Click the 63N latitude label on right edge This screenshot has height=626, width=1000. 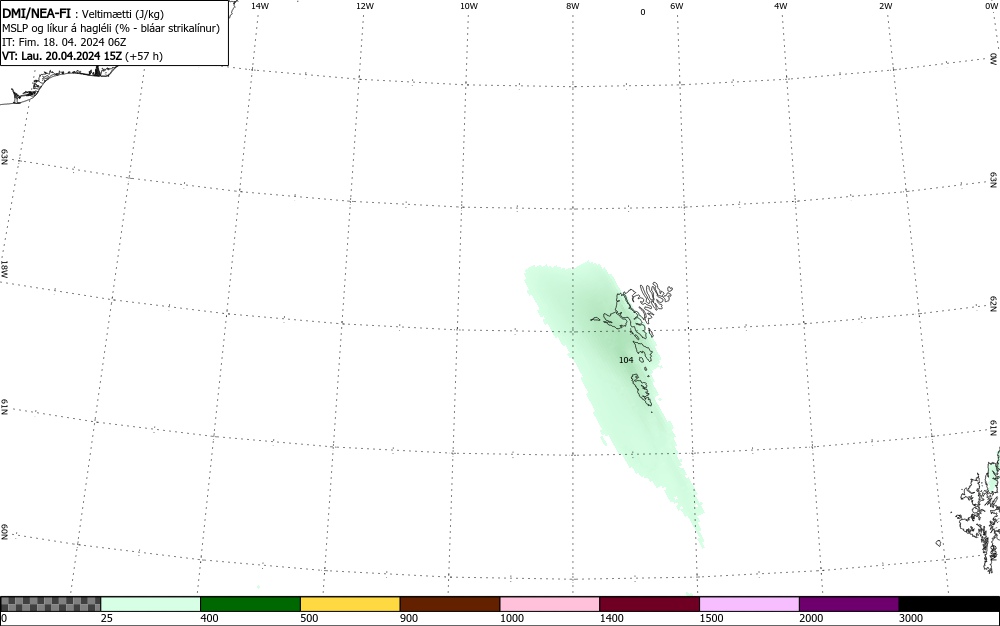(994, 180)
